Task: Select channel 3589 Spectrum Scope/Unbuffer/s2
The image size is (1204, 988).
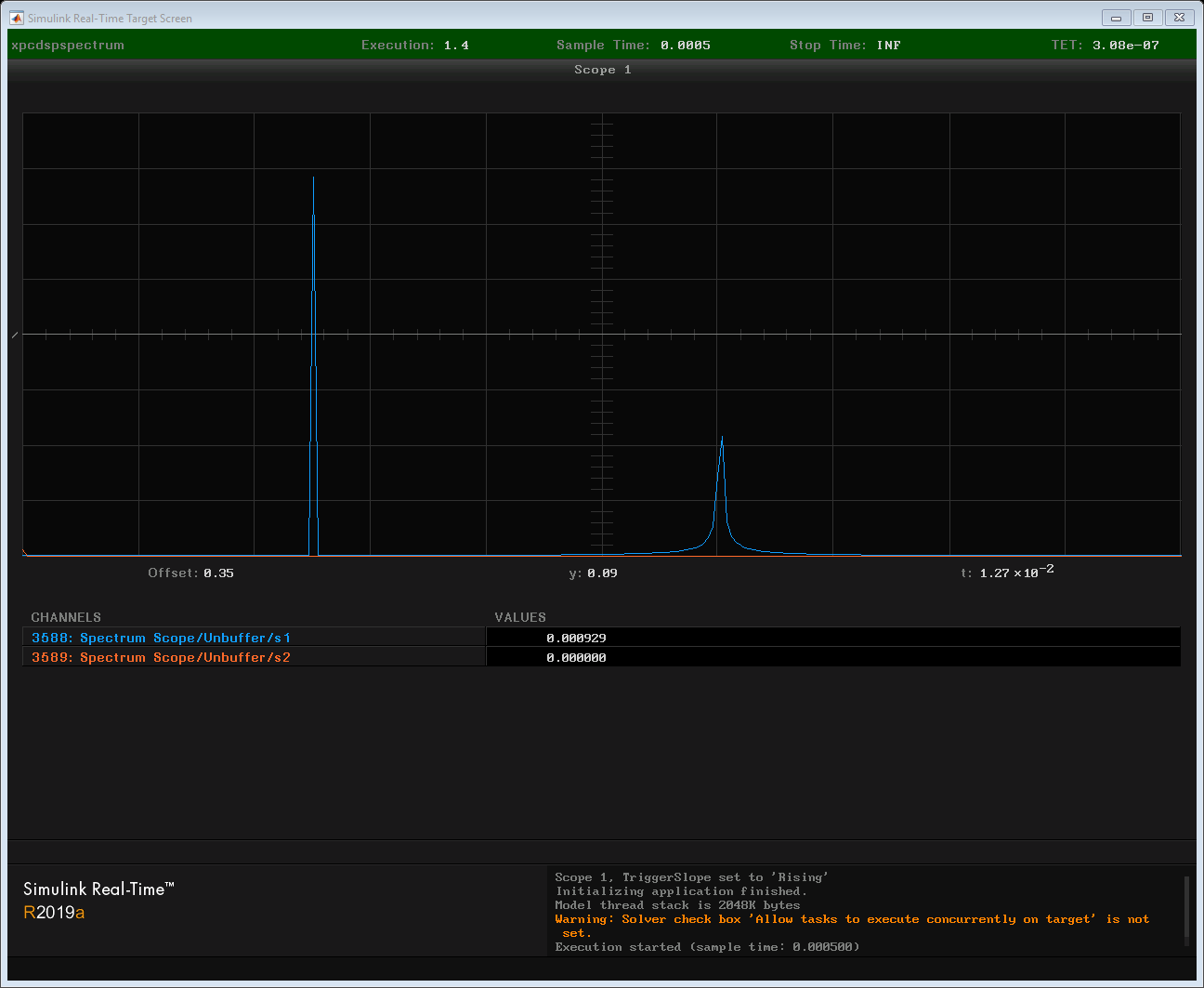Action: (x=161, y=657)
